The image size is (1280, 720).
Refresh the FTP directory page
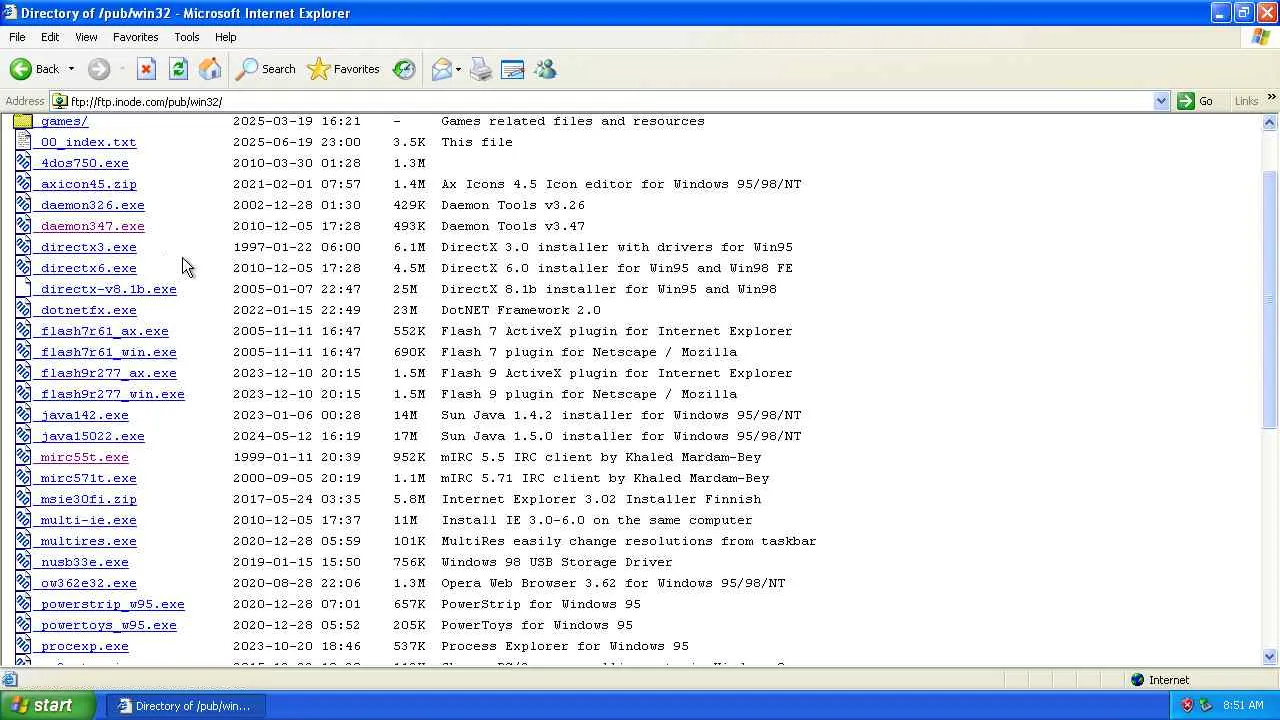point(178,69)
